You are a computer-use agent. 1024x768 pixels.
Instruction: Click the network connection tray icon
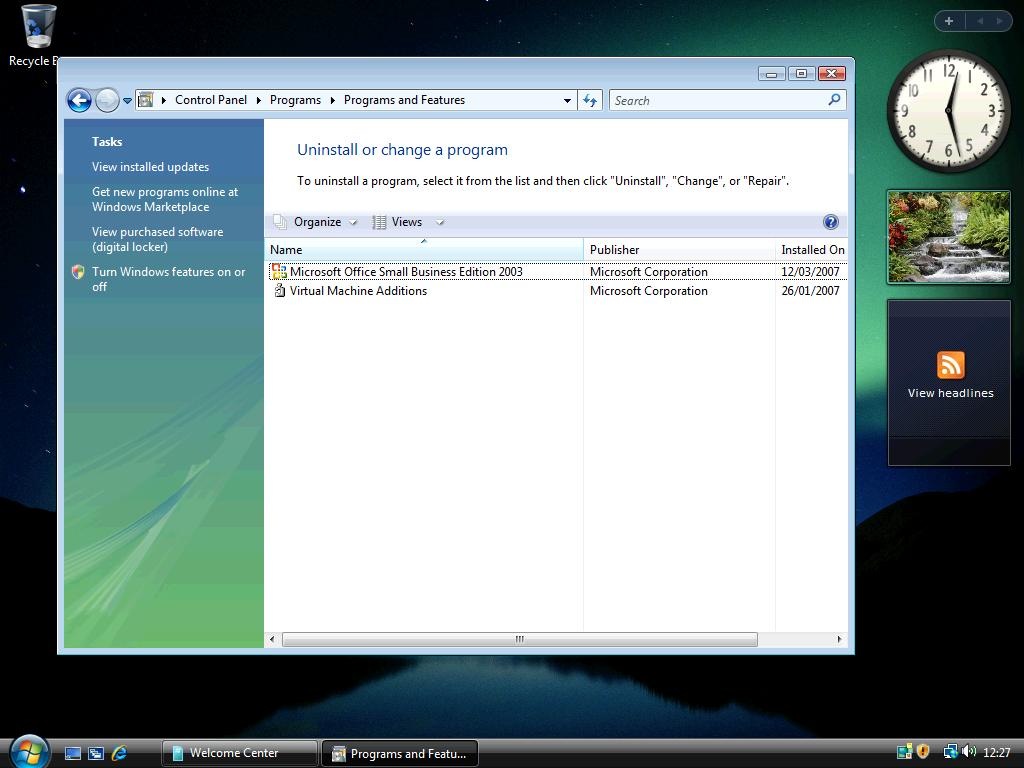pos(950,752)
